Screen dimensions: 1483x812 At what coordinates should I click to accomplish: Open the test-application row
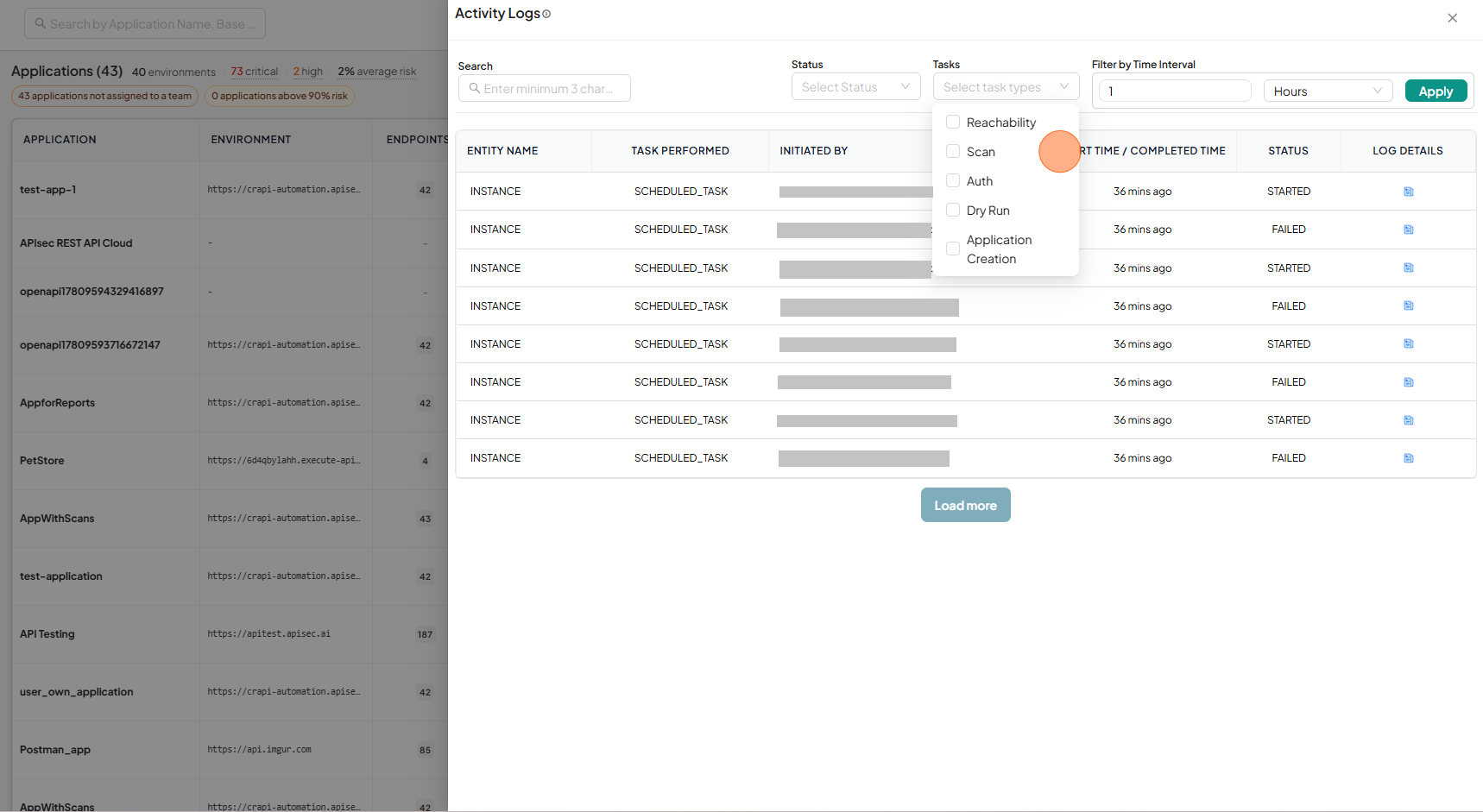(x=60, y=576)
